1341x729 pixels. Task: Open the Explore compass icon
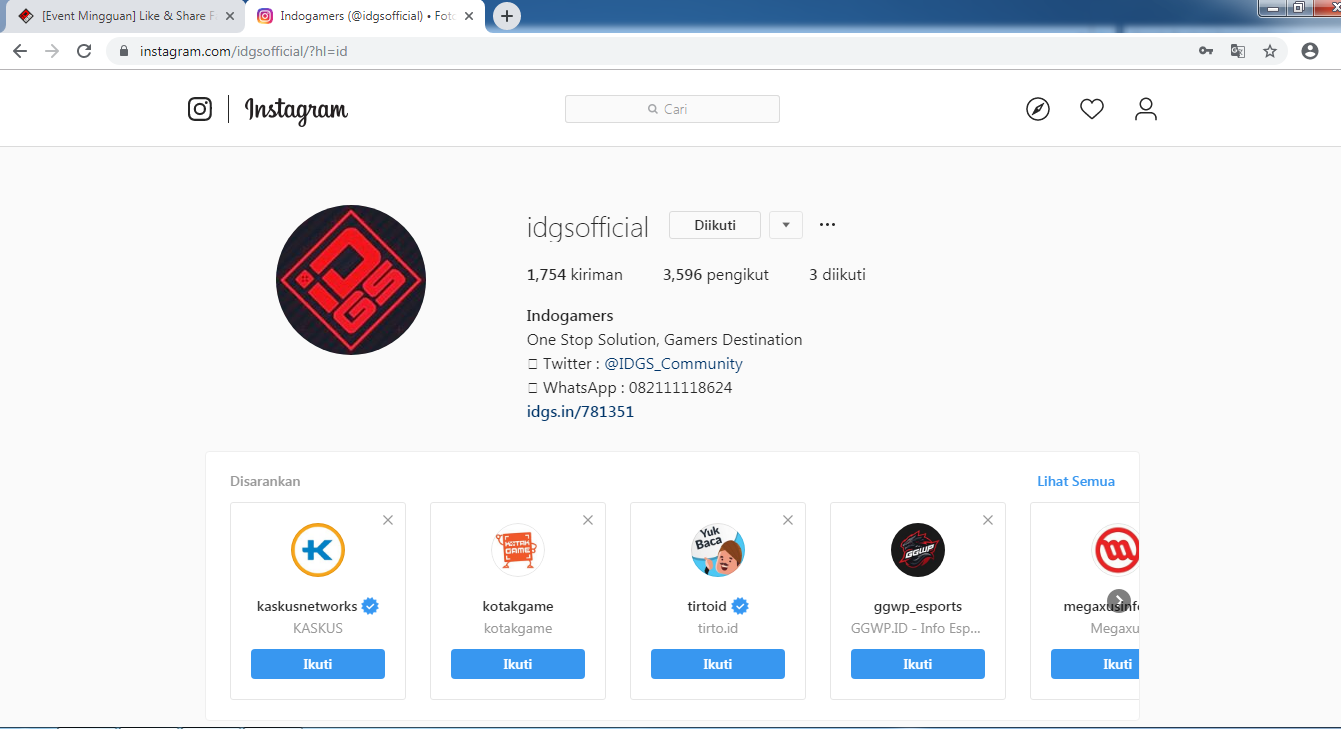(1038, 109)
